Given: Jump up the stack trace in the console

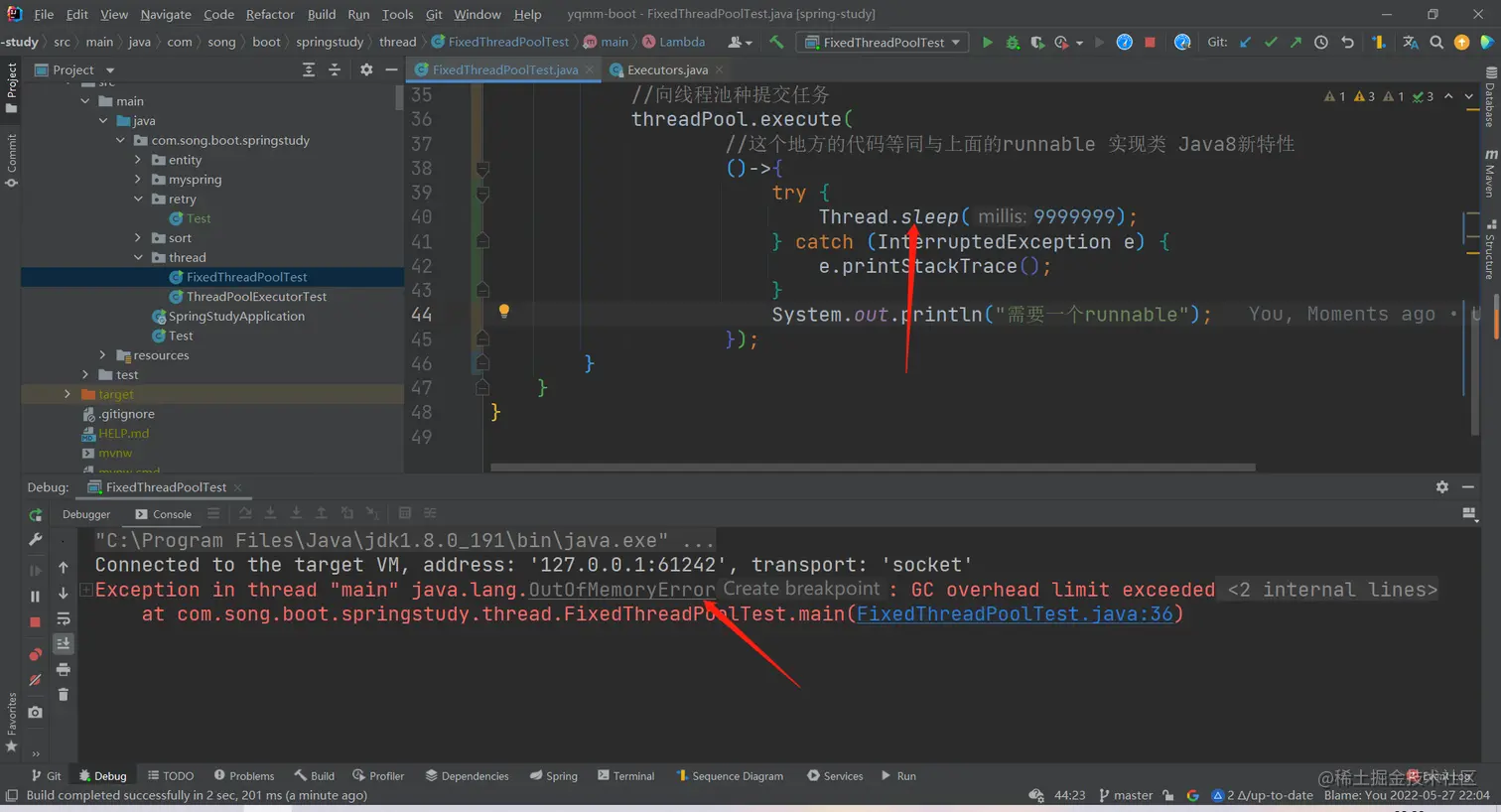Looking at the screenshot, I should (64, 567).
